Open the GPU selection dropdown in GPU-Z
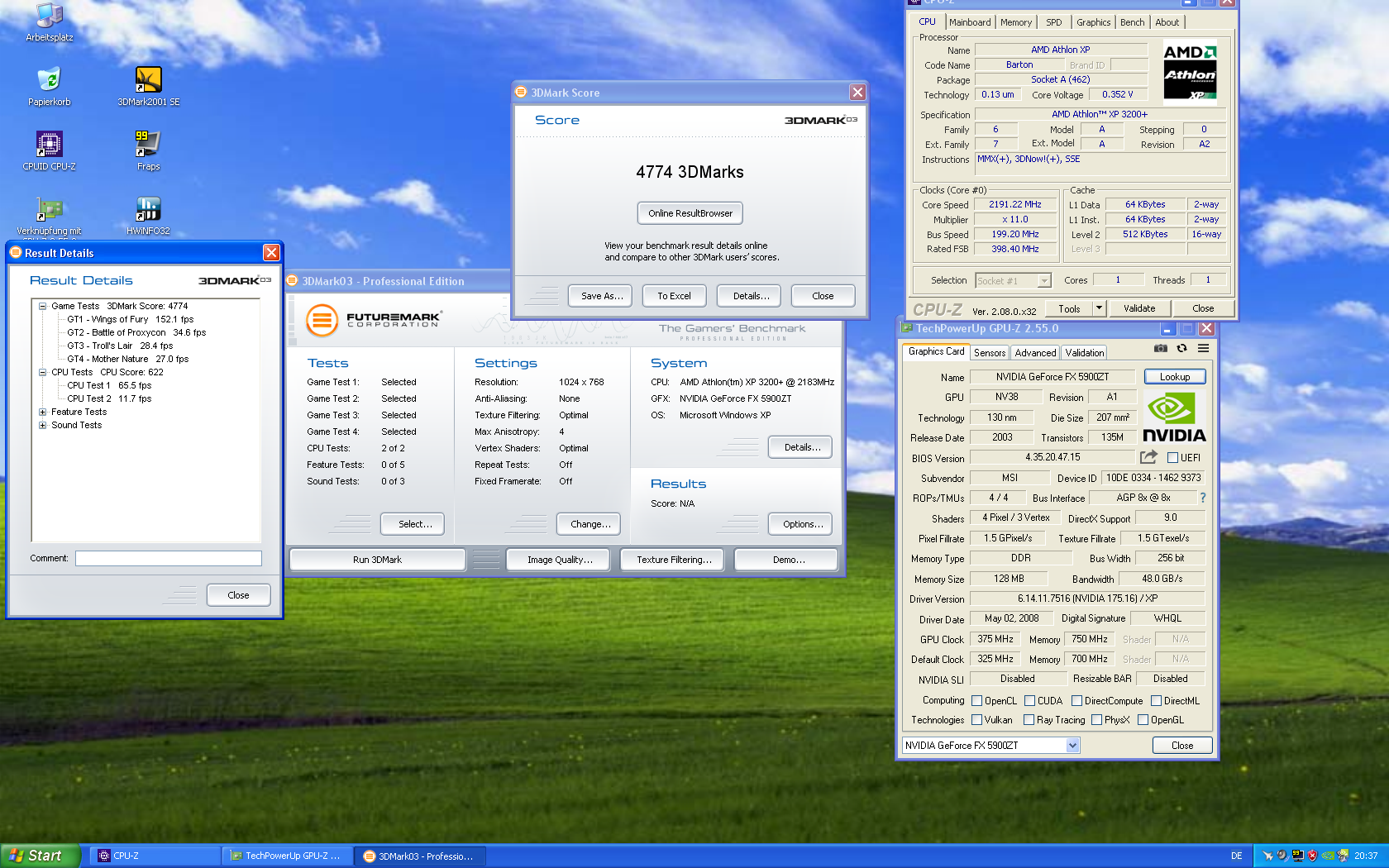The height and width of the screenshot is (868, 1389). tap(1072, 745)
